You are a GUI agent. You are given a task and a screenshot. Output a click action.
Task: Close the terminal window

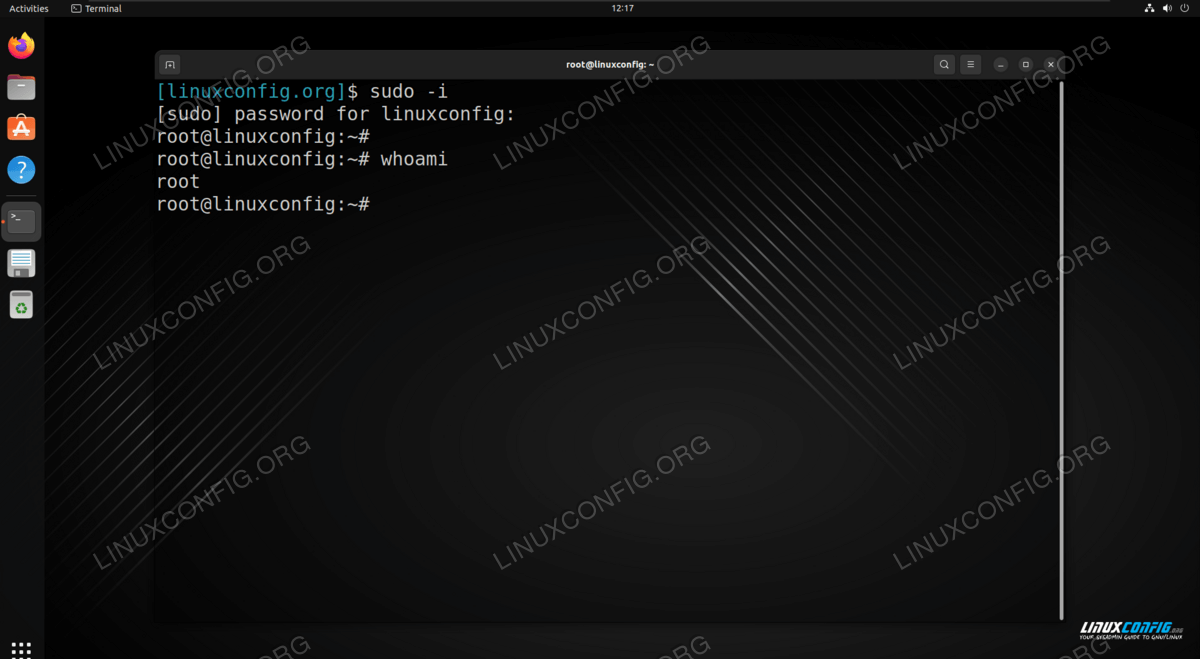(x=1050, y=64)
